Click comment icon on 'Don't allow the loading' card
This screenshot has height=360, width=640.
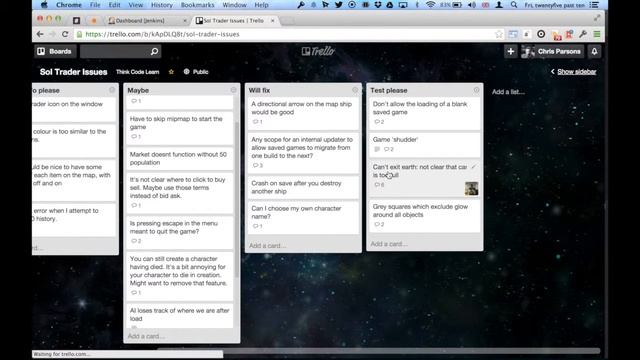[377, 122]
